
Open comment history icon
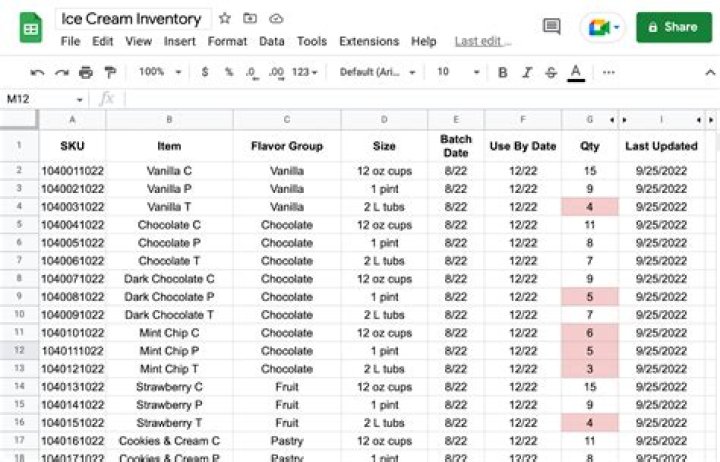(x=551, y=27)
